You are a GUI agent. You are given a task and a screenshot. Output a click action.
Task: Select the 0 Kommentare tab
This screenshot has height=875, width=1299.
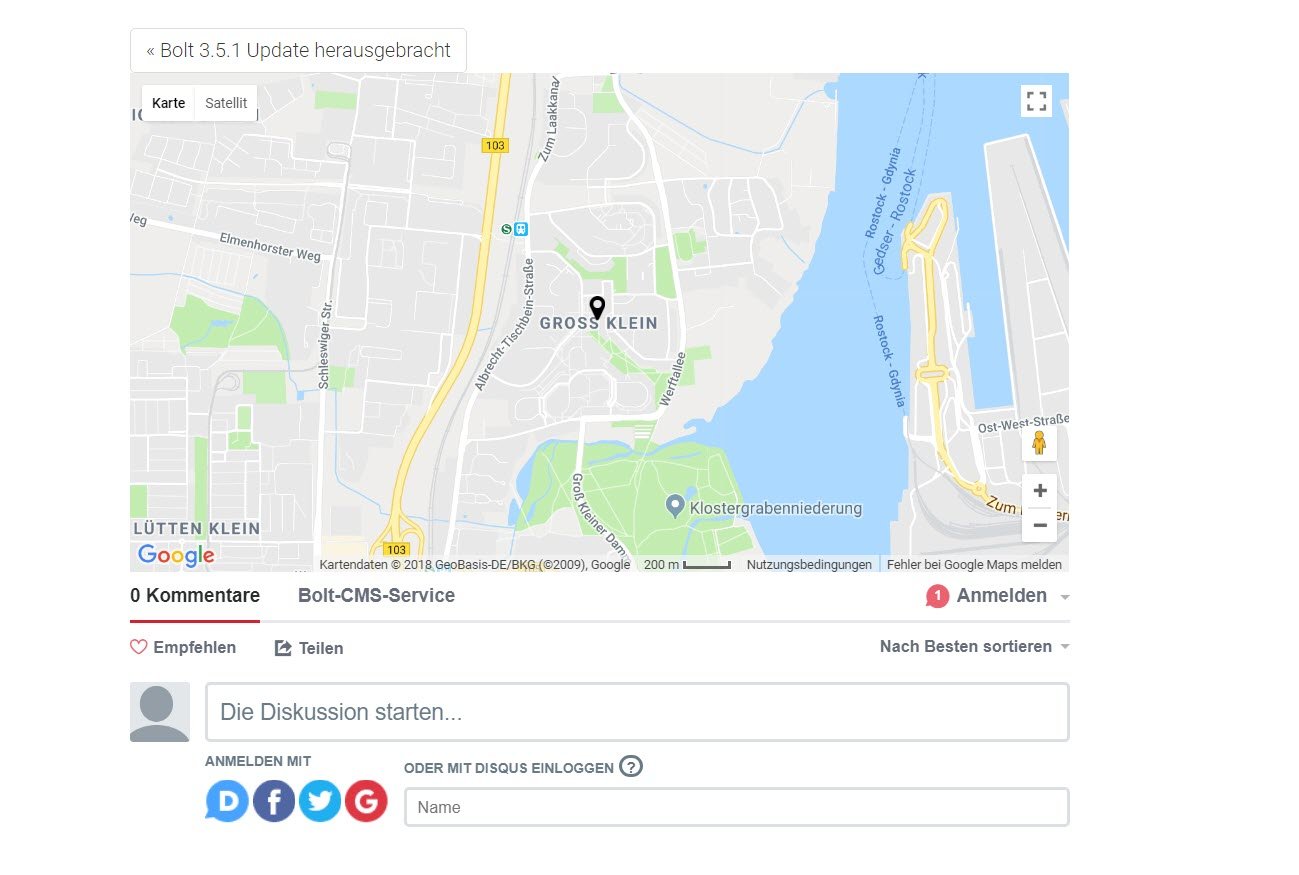click(195, 596)
